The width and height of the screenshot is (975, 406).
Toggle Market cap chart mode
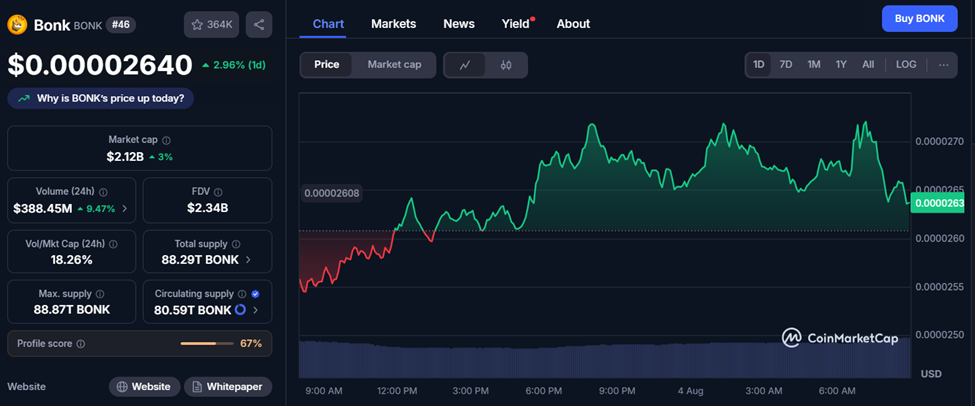click(394, 65)
